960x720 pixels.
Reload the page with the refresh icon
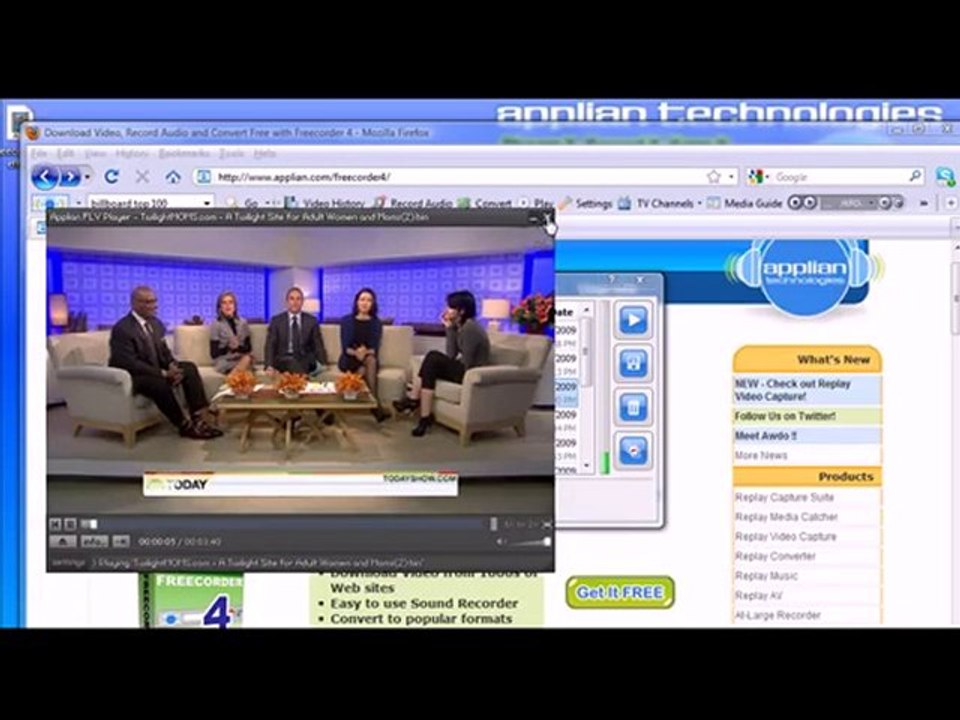coord(111,177)
